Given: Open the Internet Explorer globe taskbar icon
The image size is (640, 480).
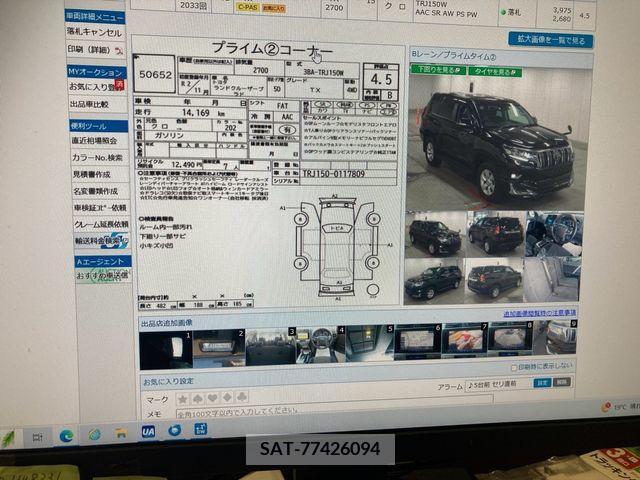Looking at the screenshot, I should click(x=95, y=435).
